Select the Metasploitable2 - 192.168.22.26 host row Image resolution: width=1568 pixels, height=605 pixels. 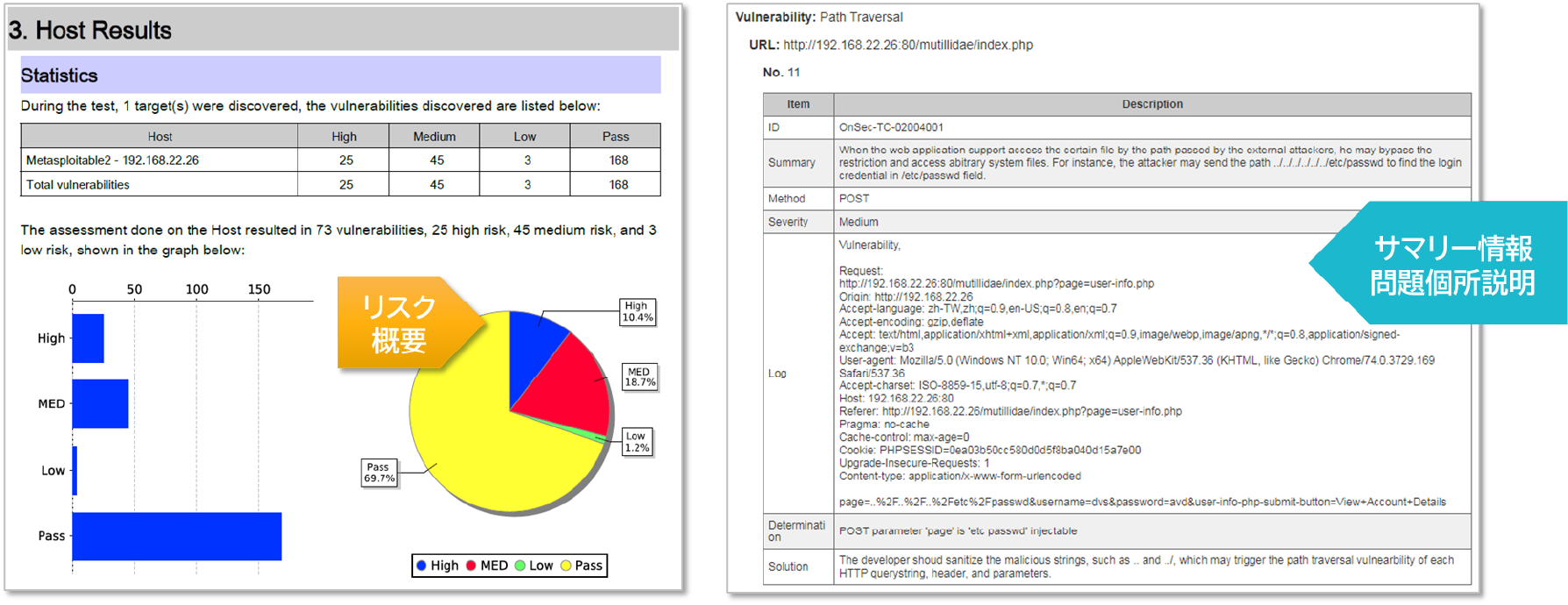tap(112, 160)
